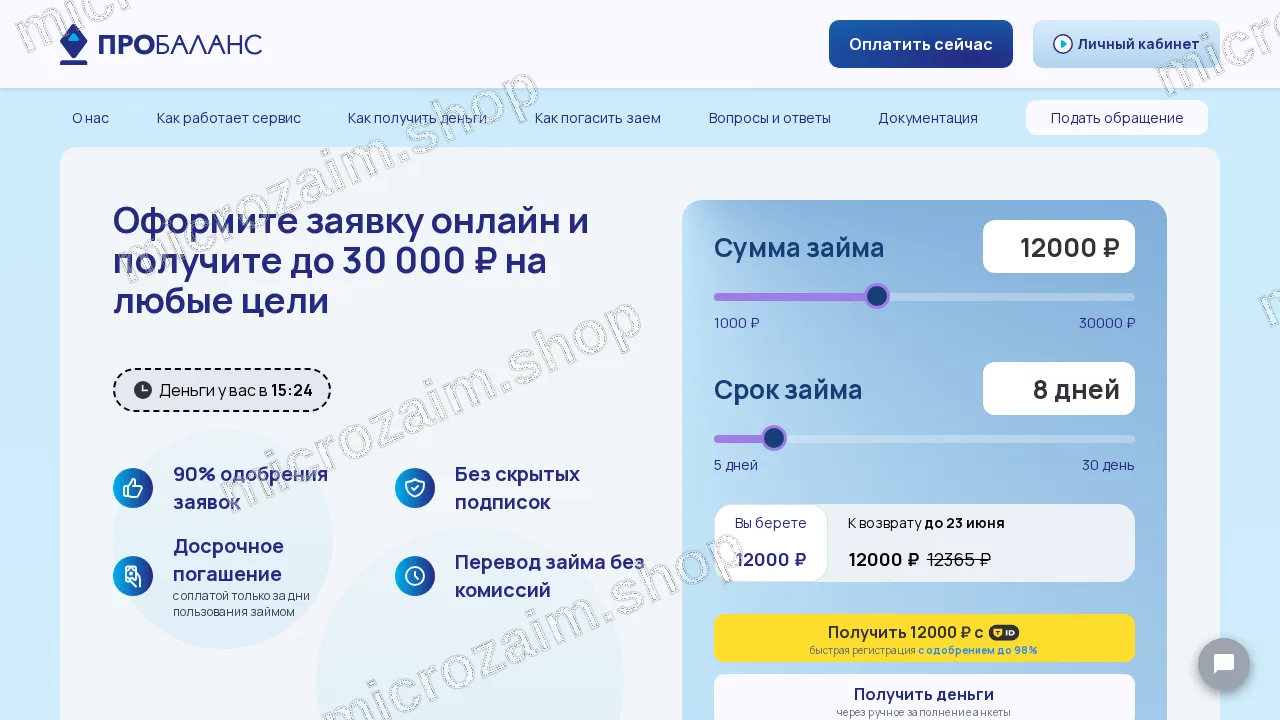Open the chat bubble widget
The height and width of the screenshot is (720, 1280).
[x=1224, y=664]
